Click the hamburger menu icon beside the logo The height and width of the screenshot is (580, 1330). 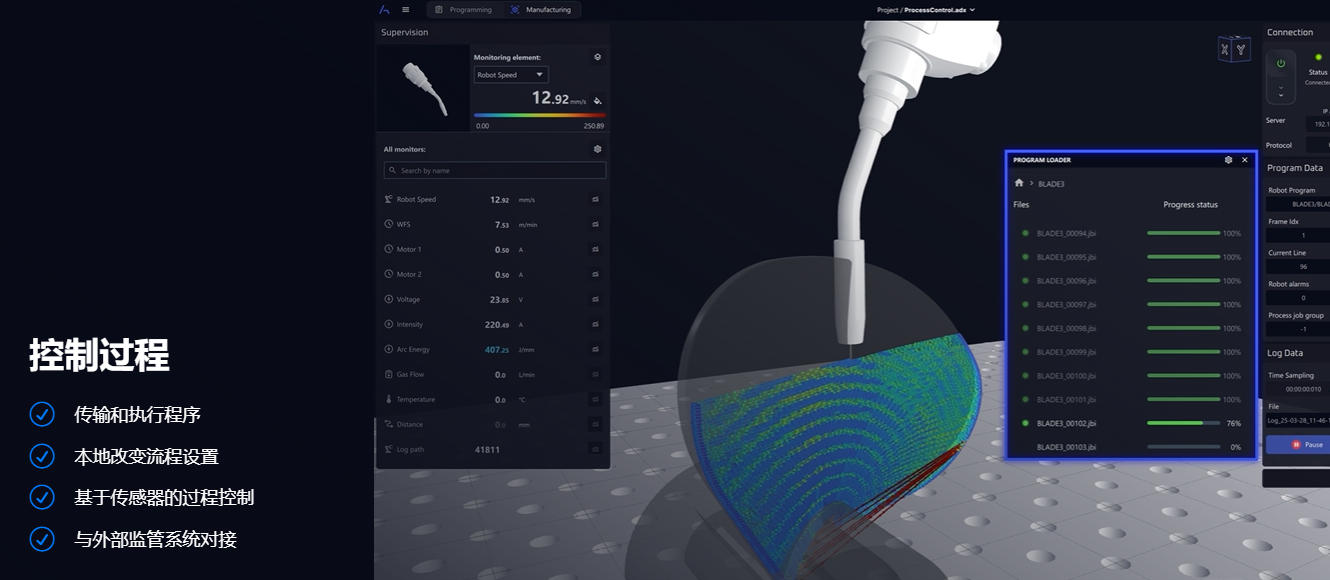click(404, 9)
